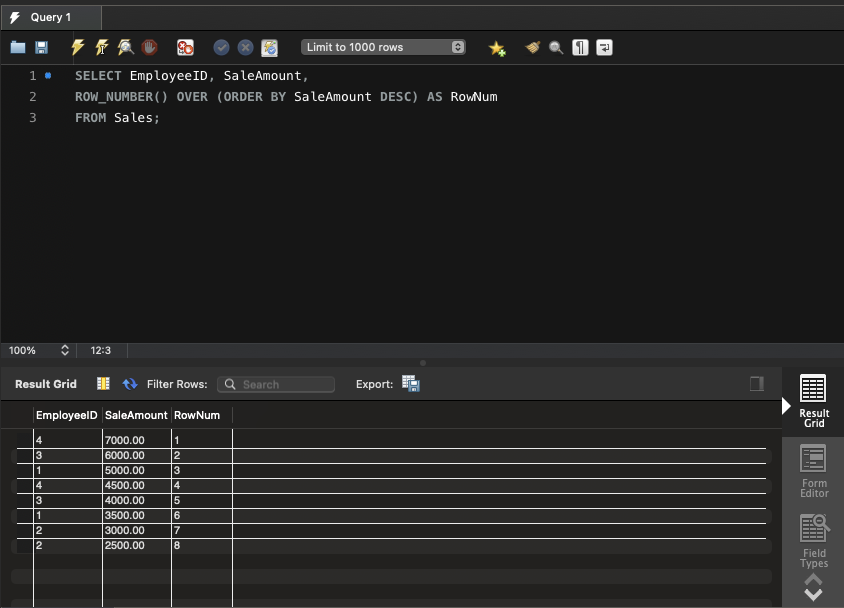The image size is (844, 608).
Task: Toggle continue-on-error for SQL script execution
Action: click(185, 47)
